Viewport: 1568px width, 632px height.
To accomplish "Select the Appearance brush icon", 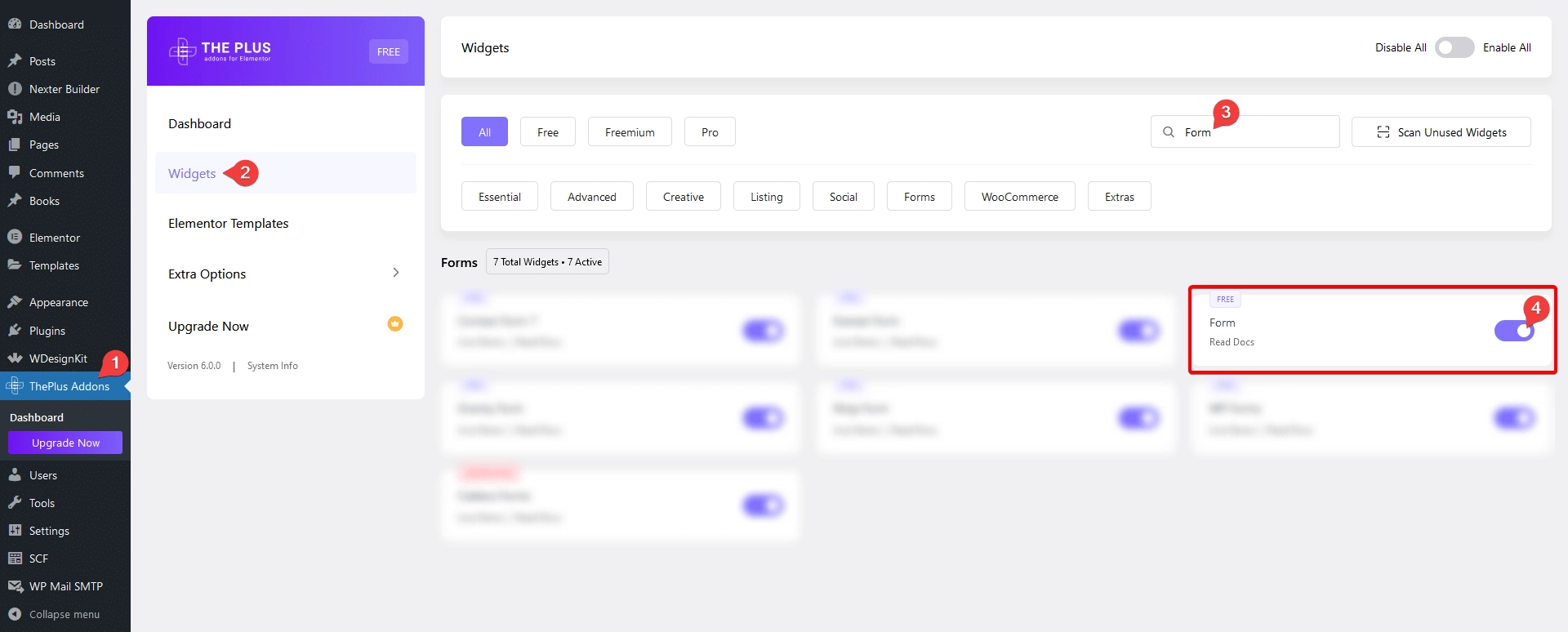I will [x=15, y=302].
